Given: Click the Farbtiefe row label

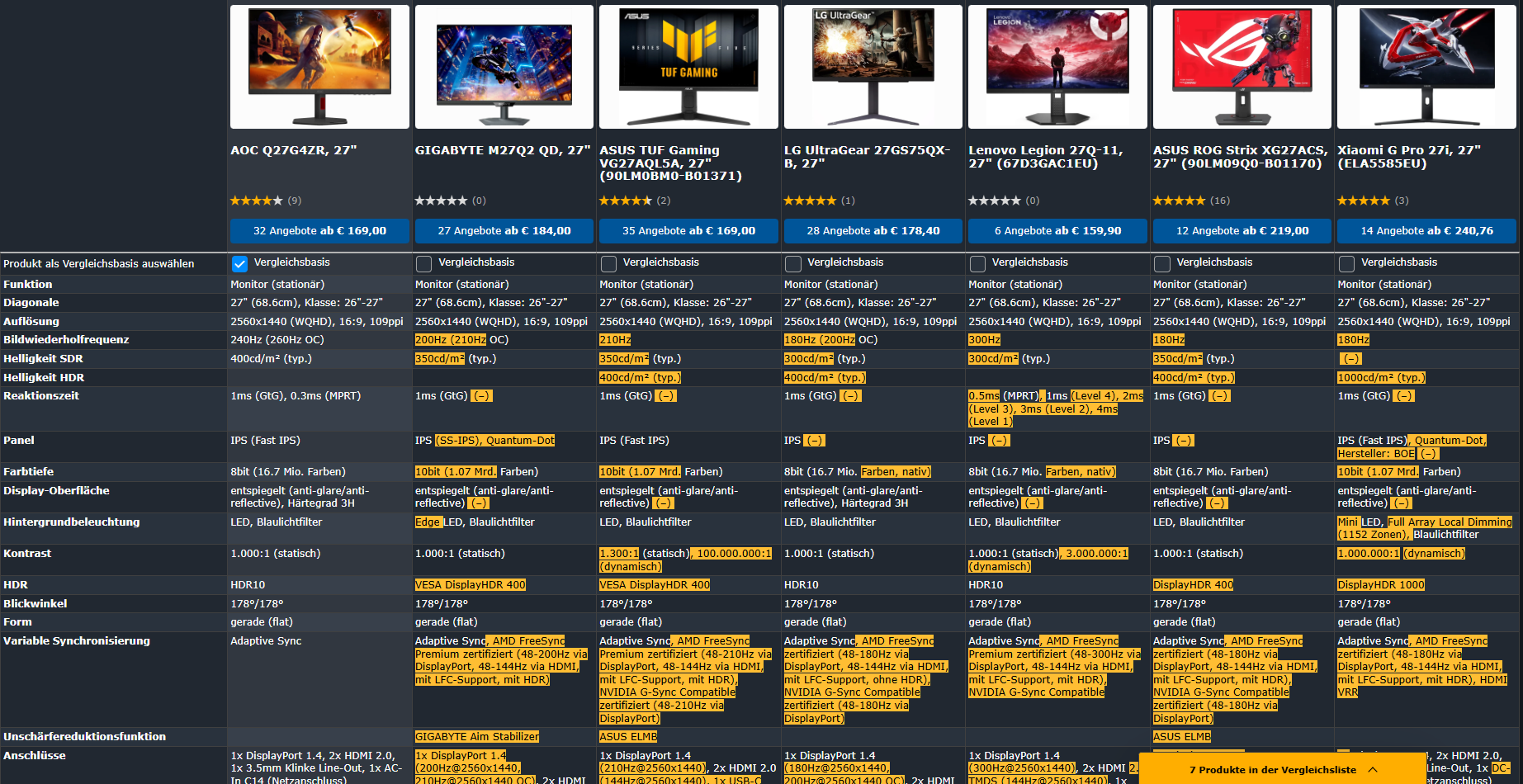Looking at the screenshot, I should point(29,471).
